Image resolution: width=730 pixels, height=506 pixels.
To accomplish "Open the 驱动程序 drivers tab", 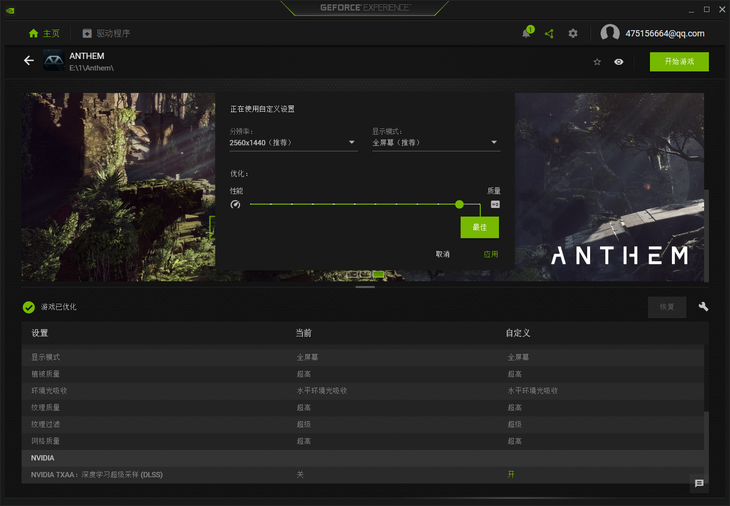I will pyautogui.click(x=106, y=34).
